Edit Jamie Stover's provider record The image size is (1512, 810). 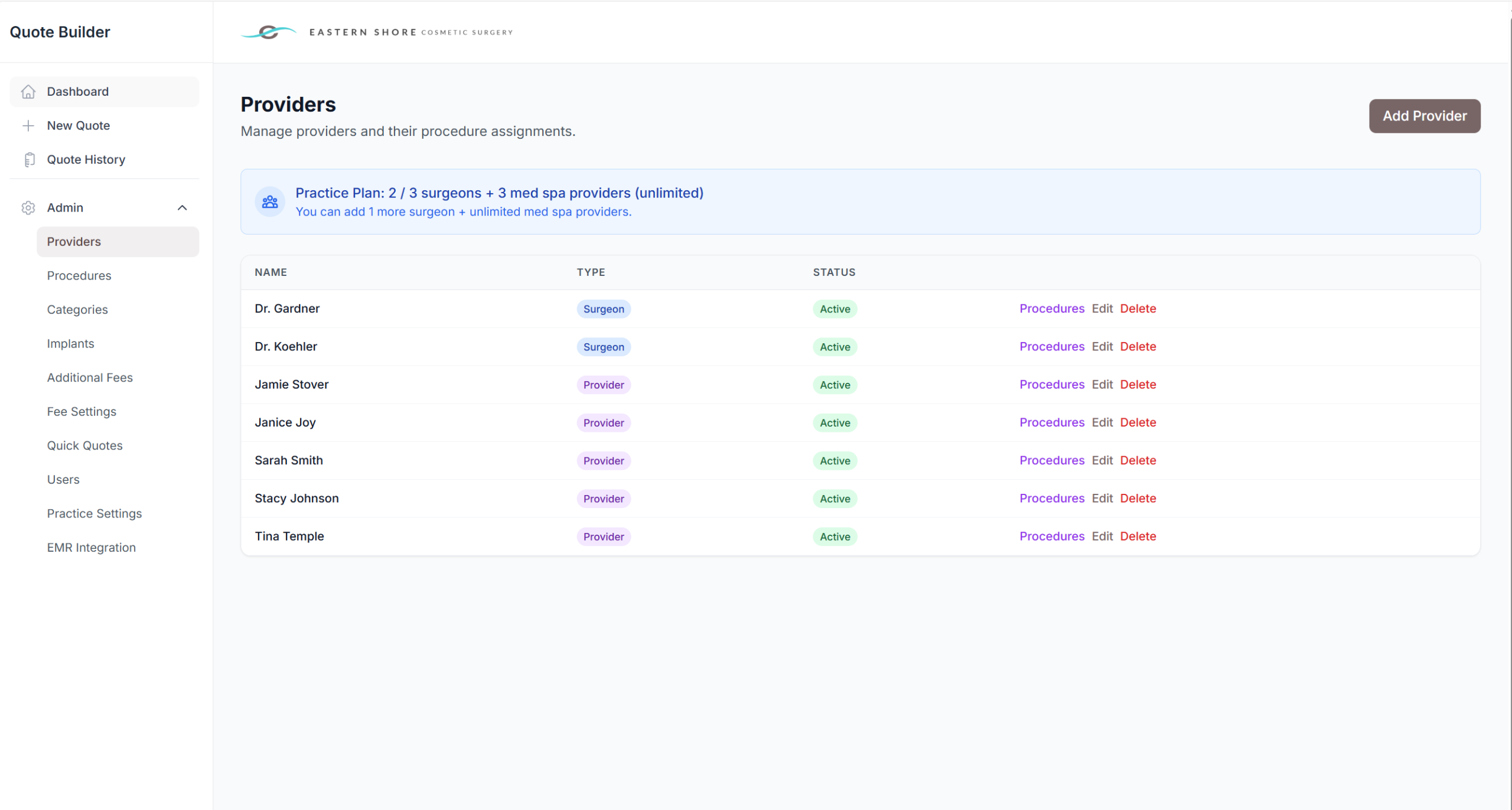tap(1102, 385)
